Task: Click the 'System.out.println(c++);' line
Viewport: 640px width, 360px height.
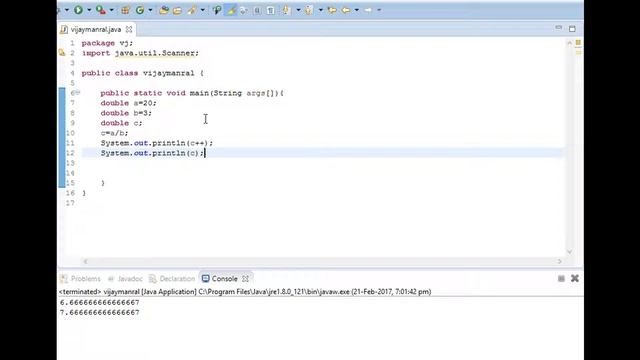Action: click(157, 143)
